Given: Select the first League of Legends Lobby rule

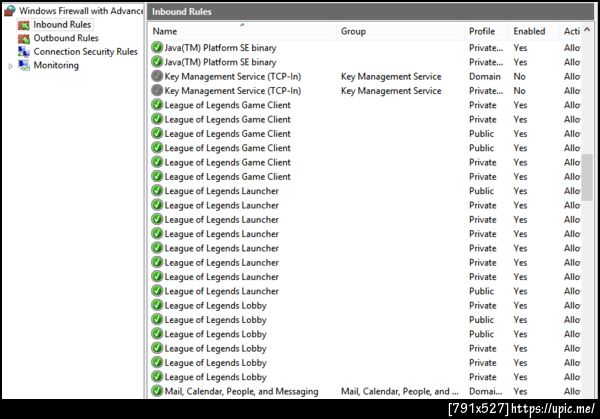Looking at the screenshot, I should tap(215, 306).
